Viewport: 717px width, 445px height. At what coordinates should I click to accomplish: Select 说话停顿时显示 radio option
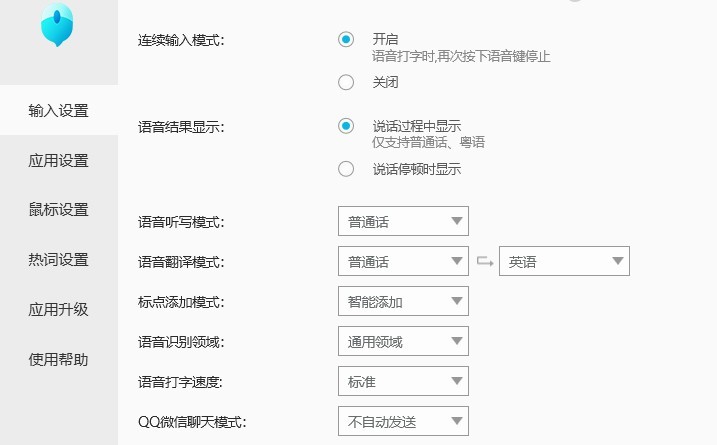coord(346,169)
